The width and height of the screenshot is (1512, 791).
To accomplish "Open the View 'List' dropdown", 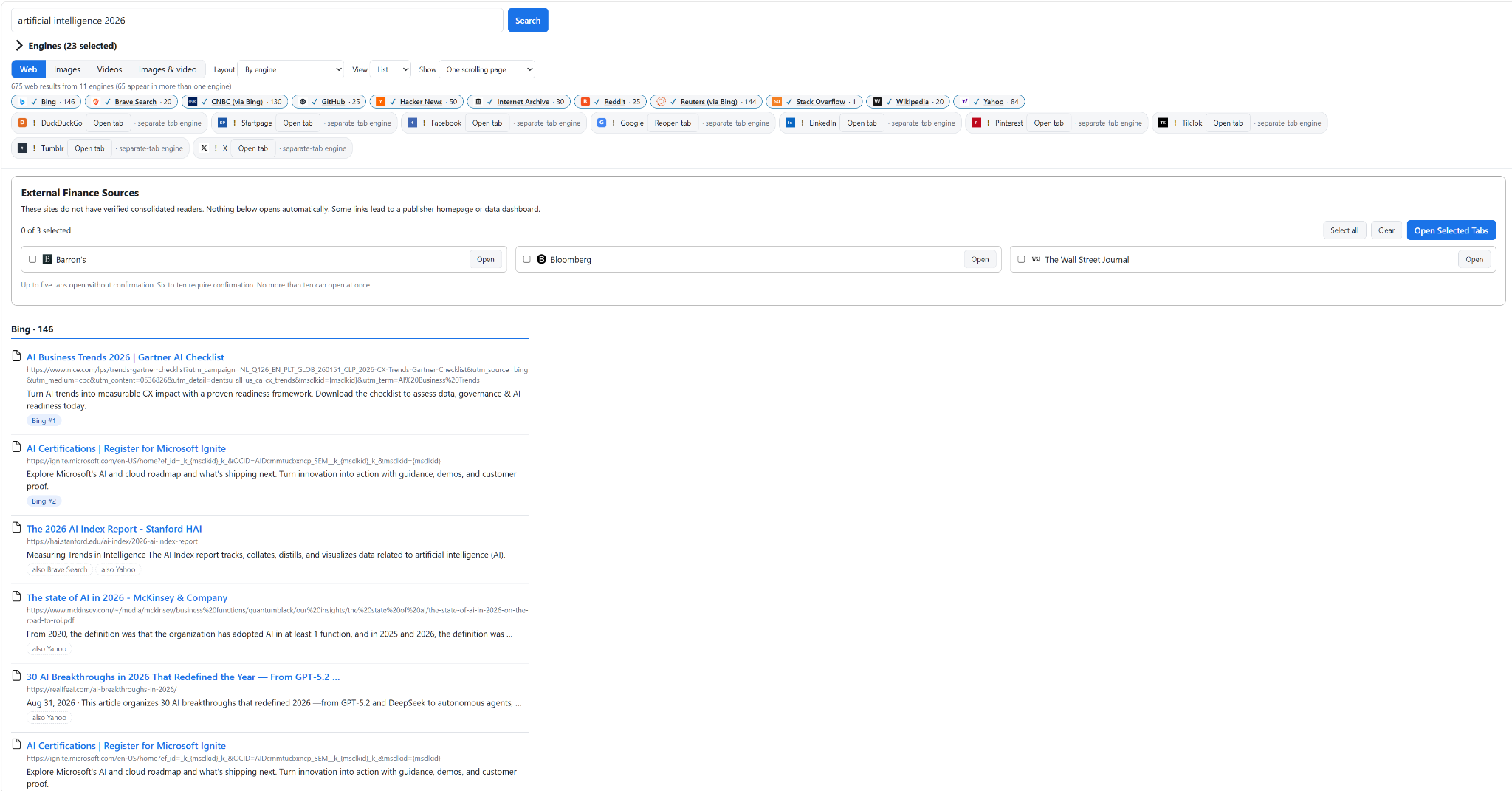I will [391, 69].
